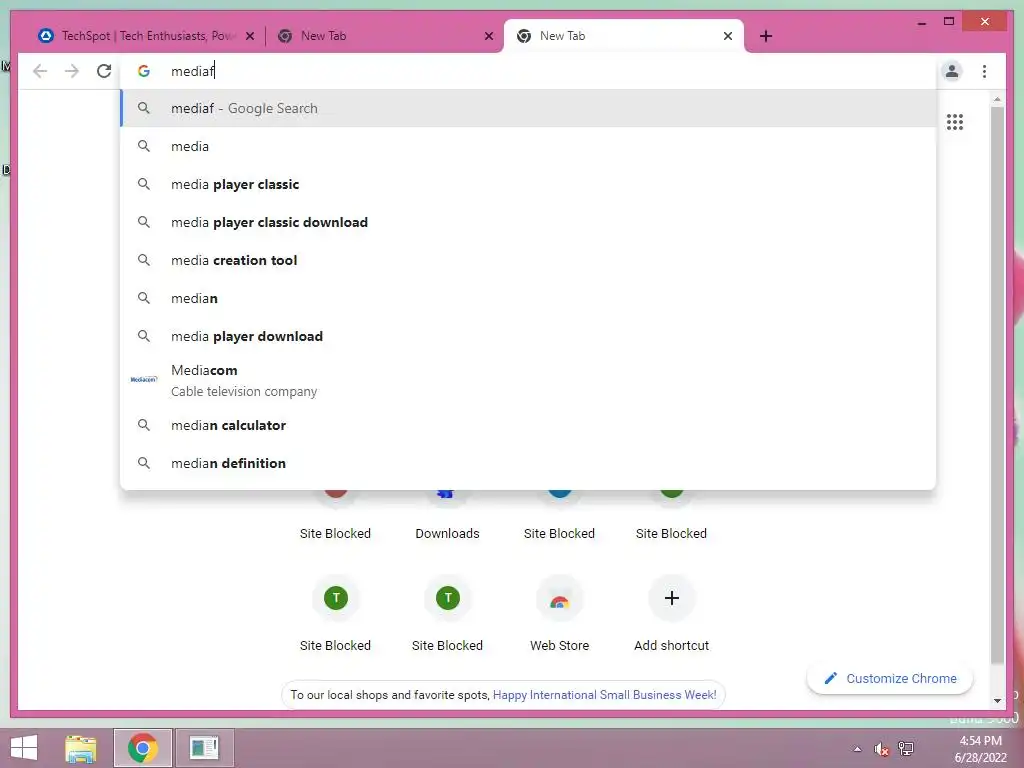Click Customize Chrome button
The height and width of the screenshot is (768, 1024).
point(890,679)
